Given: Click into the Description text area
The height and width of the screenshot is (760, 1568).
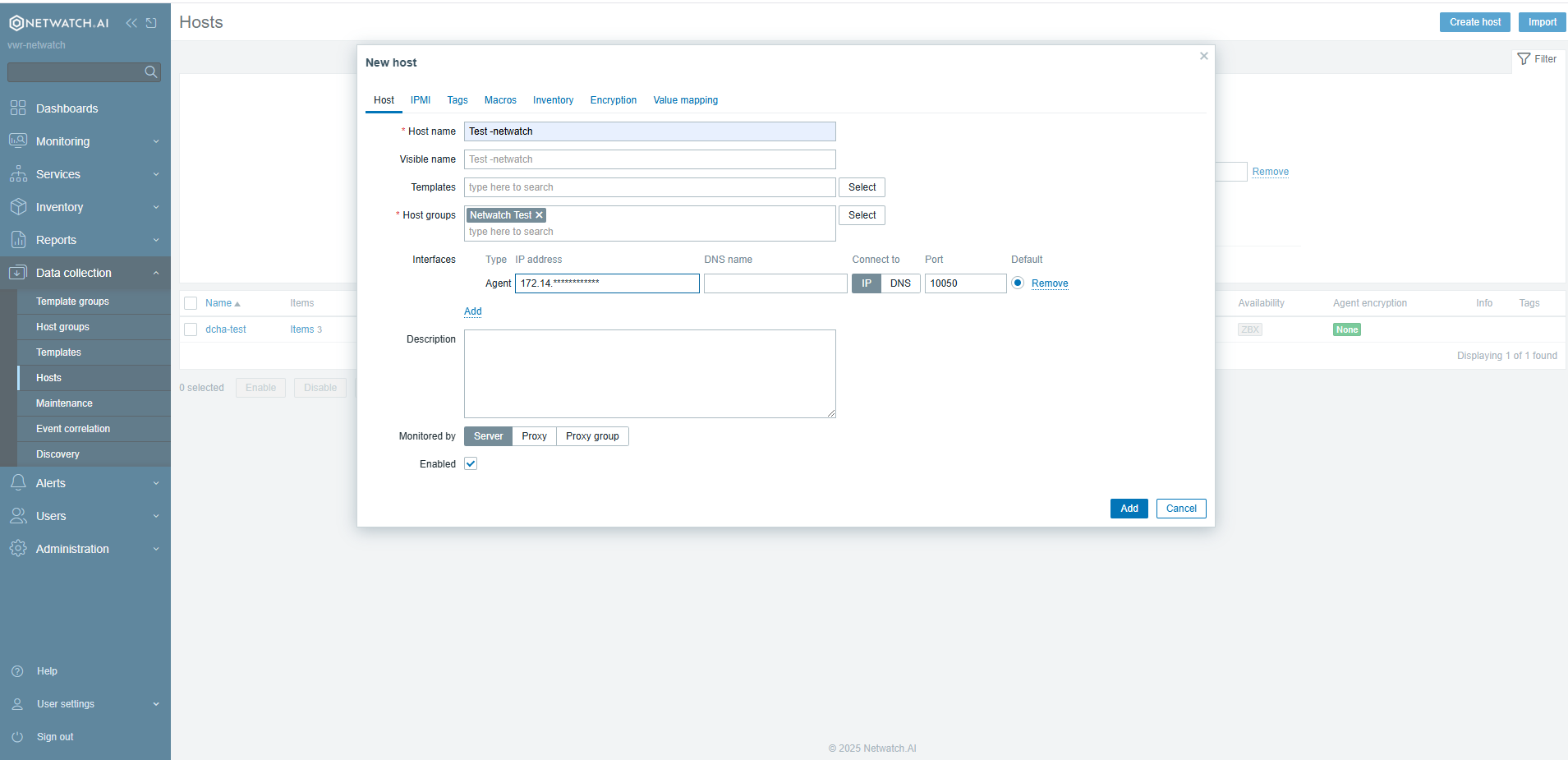Looking at the screenshot, I should click(649, 374).
